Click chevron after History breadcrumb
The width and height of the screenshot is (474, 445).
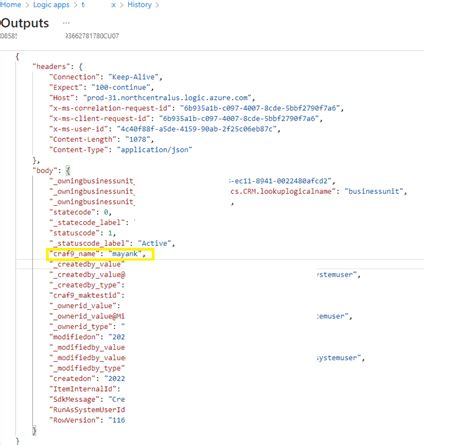pyautogui.click(x=157, y=5)
